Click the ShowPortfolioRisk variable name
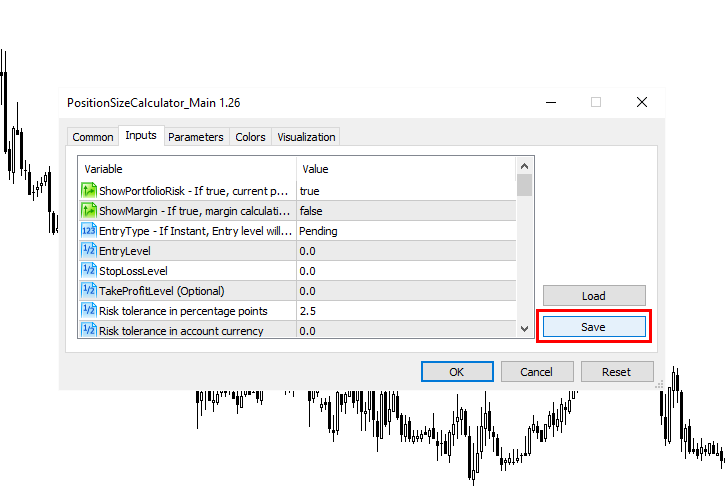725x500 pixels. (193, 191)
